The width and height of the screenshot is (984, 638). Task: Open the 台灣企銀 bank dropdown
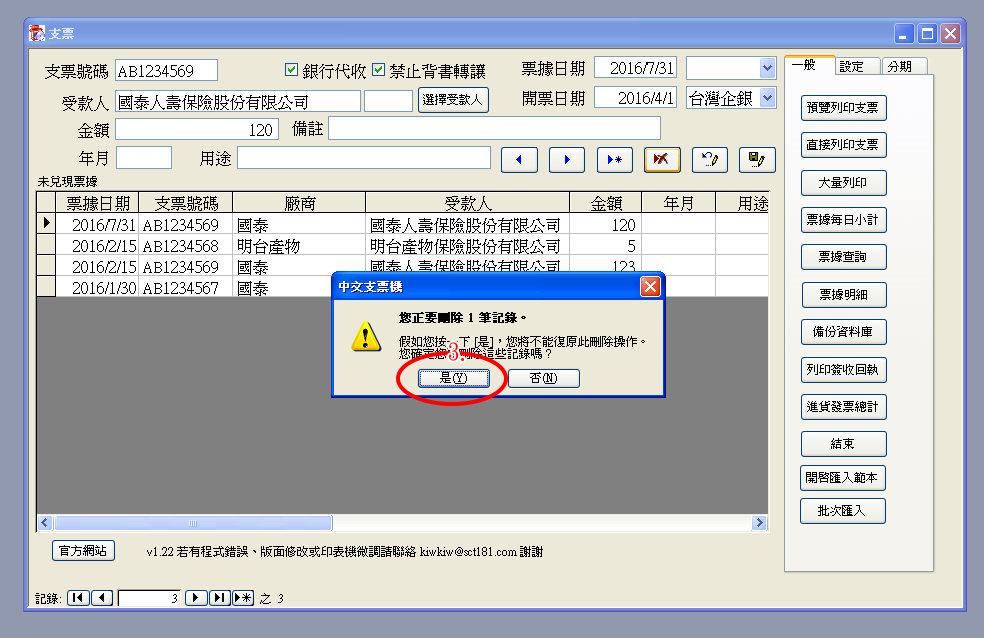pyautogui.click(x=767, y=98)
